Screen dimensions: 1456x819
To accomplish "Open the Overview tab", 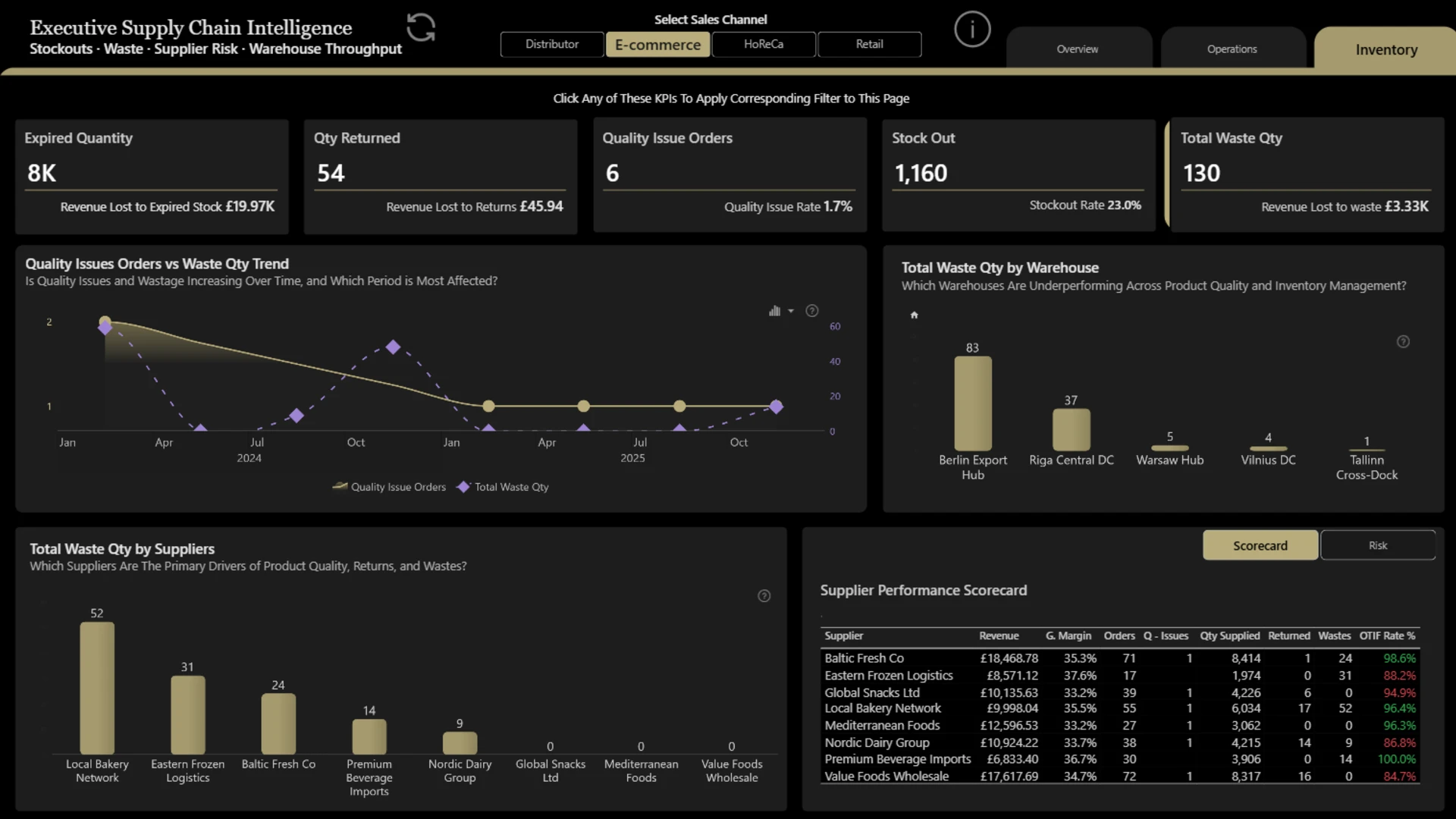I will [x=1078, y=49].
